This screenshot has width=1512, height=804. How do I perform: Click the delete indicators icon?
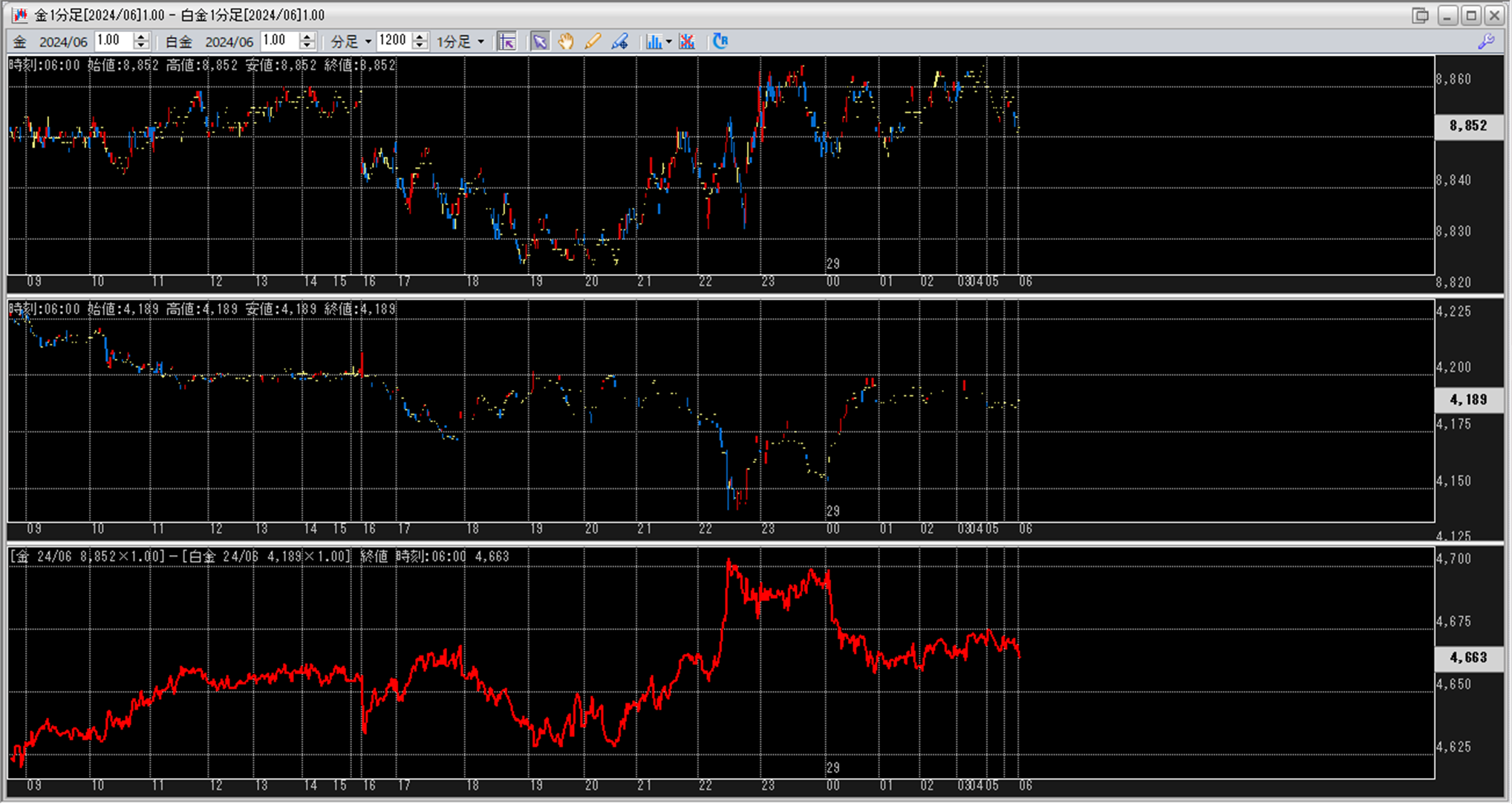[x=687, y=42]
